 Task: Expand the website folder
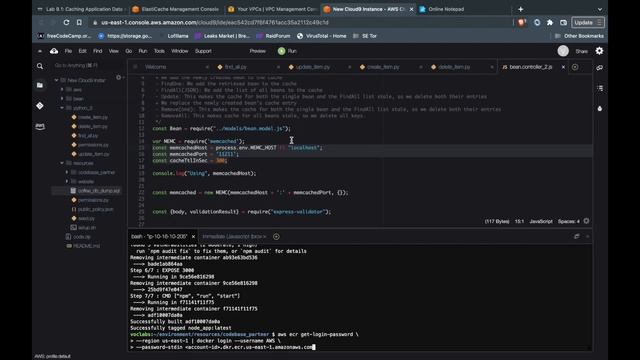pos(67,182)
